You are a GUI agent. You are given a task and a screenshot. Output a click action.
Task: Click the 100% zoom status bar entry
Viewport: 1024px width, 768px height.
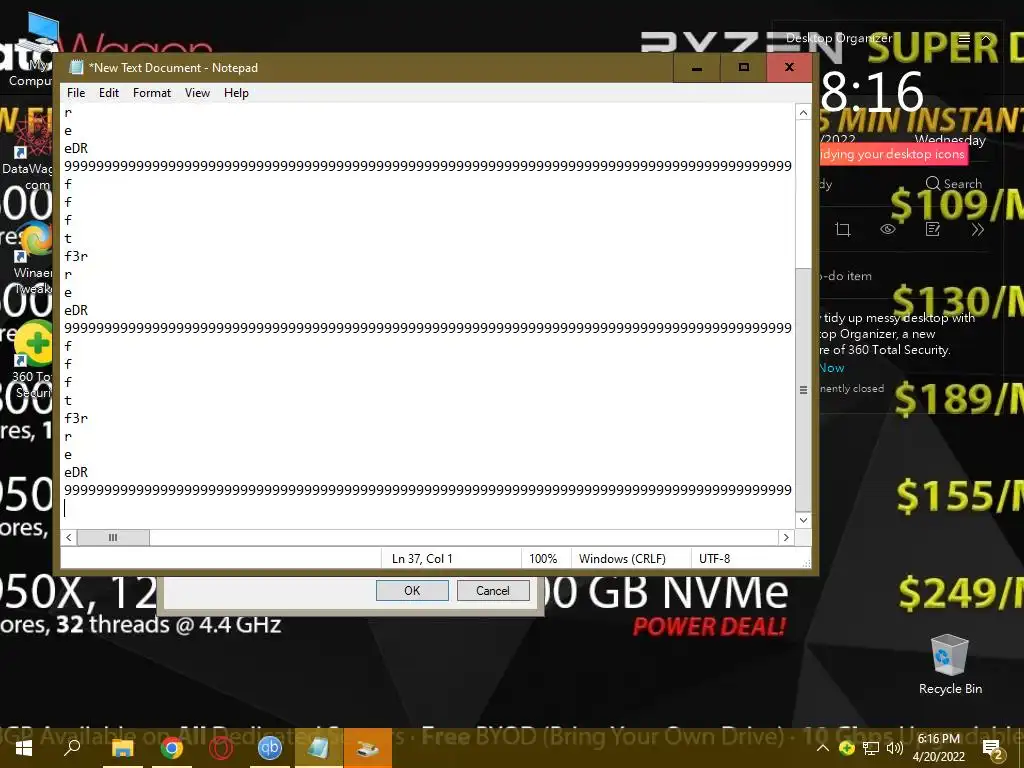543,558
